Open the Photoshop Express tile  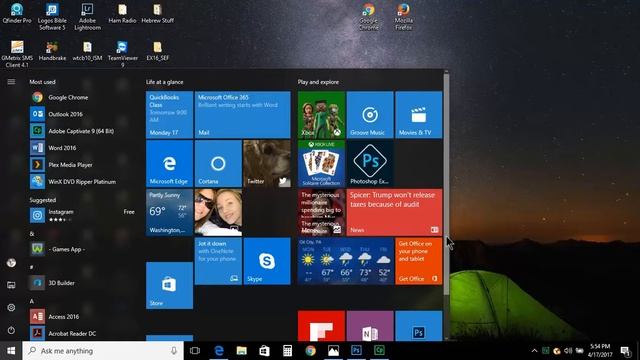370,163
